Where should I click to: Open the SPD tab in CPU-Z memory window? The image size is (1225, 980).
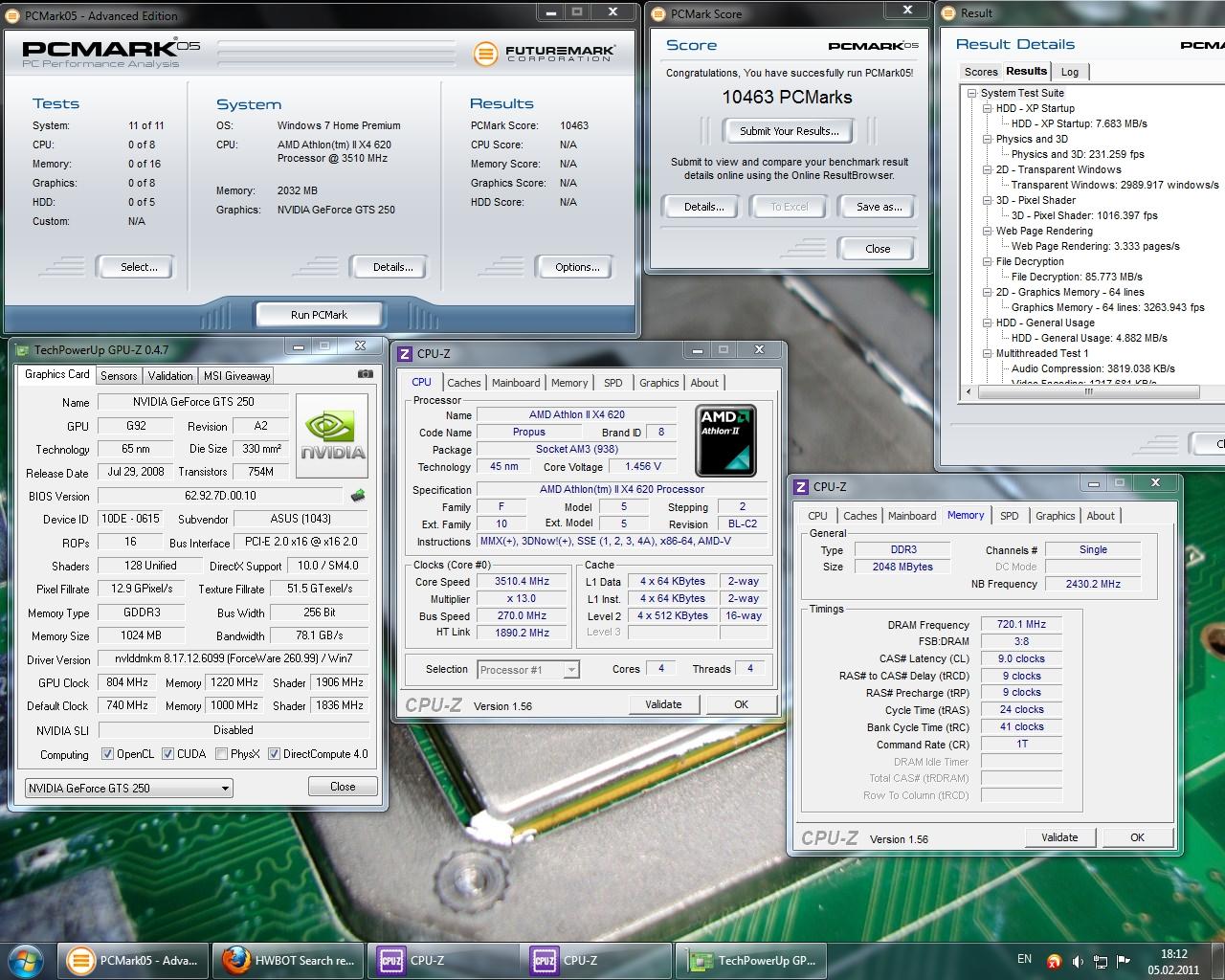pyautogui.click(x=1010, y=516)
